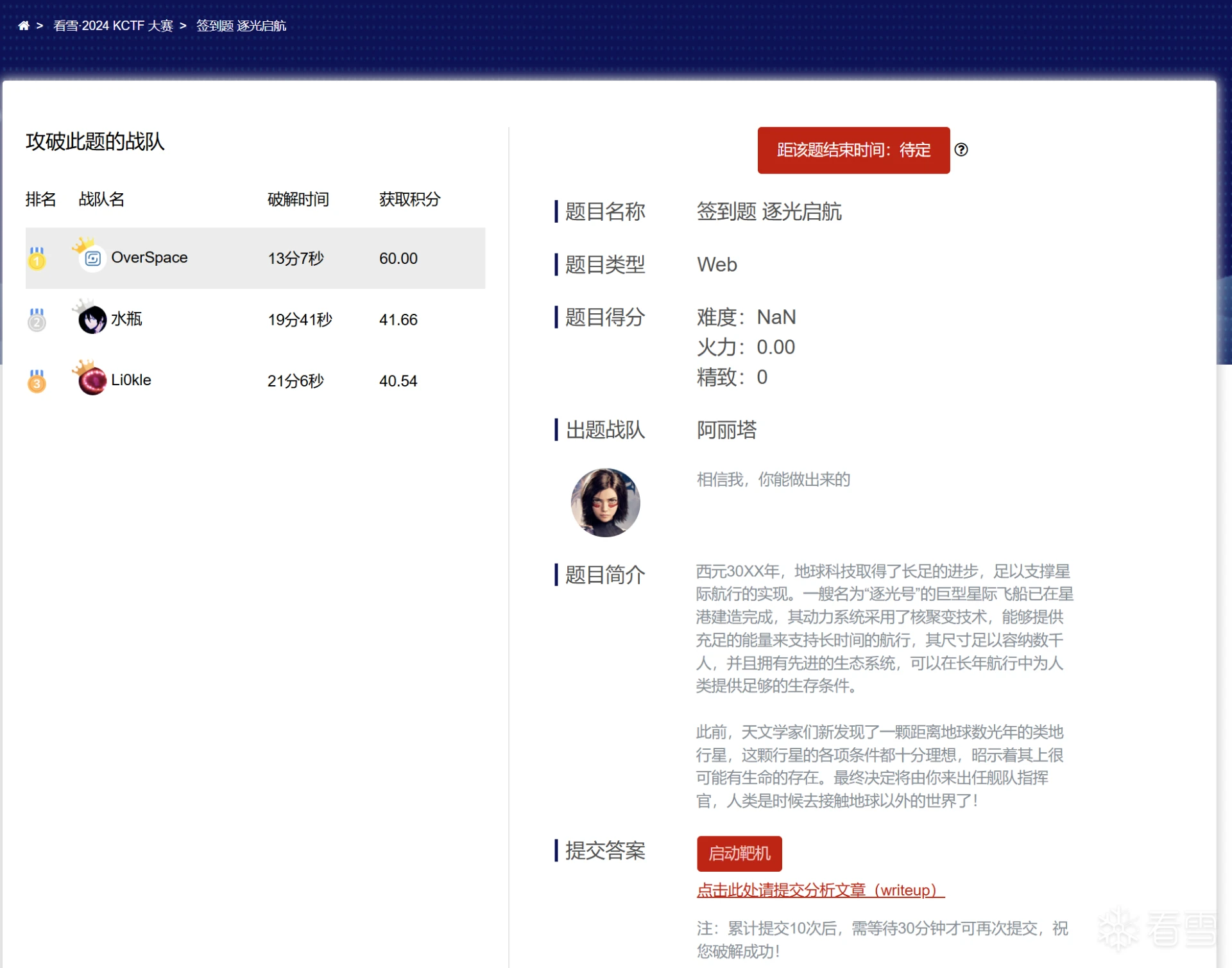
Task: Open 看雪·2024 KCTF 大赛 breadcrumb link
Action: [x=113, y=26]
